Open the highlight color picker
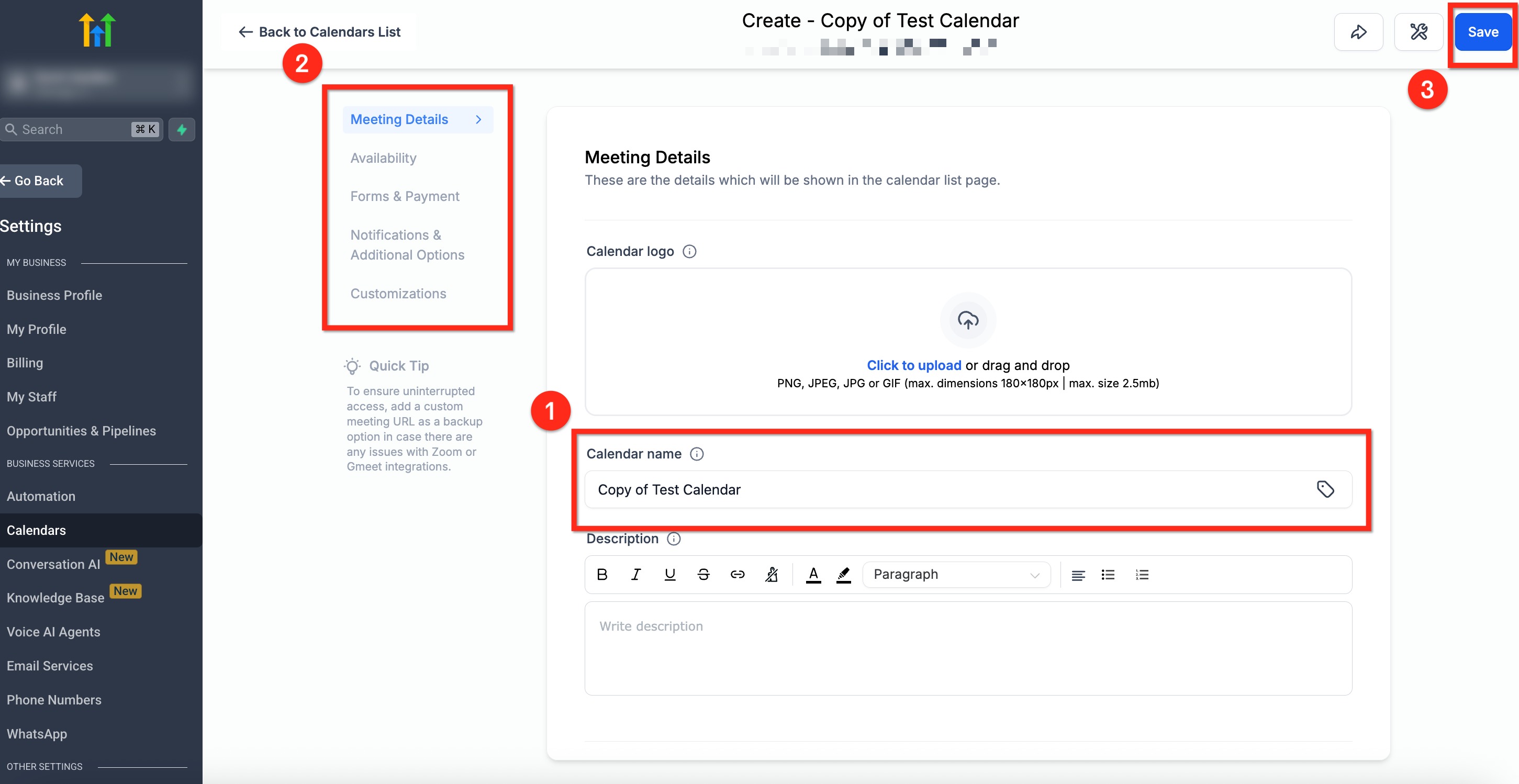 pos(843,574)
